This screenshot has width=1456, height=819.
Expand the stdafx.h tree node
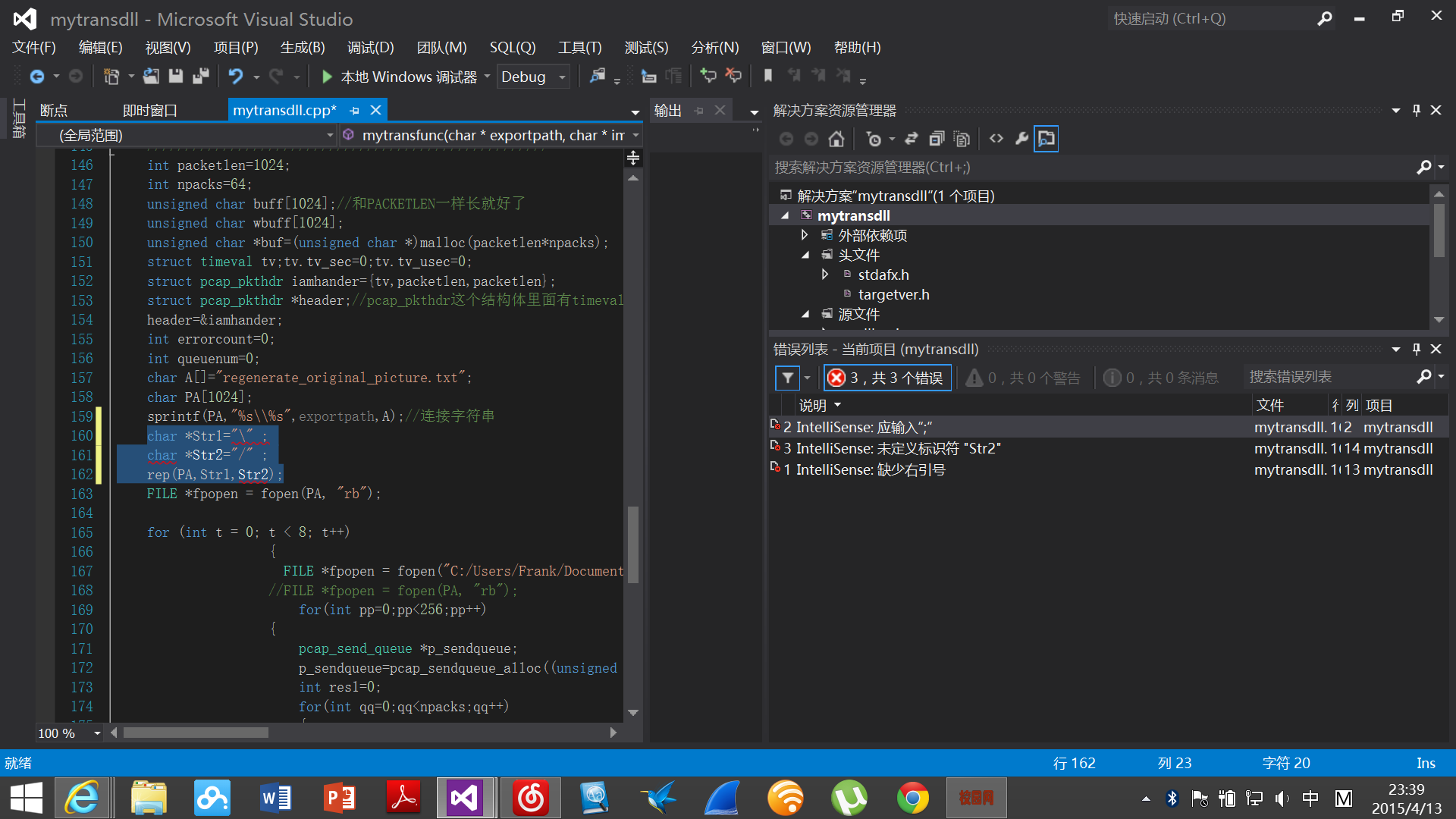pyautogui.click(x=825, y=275)
